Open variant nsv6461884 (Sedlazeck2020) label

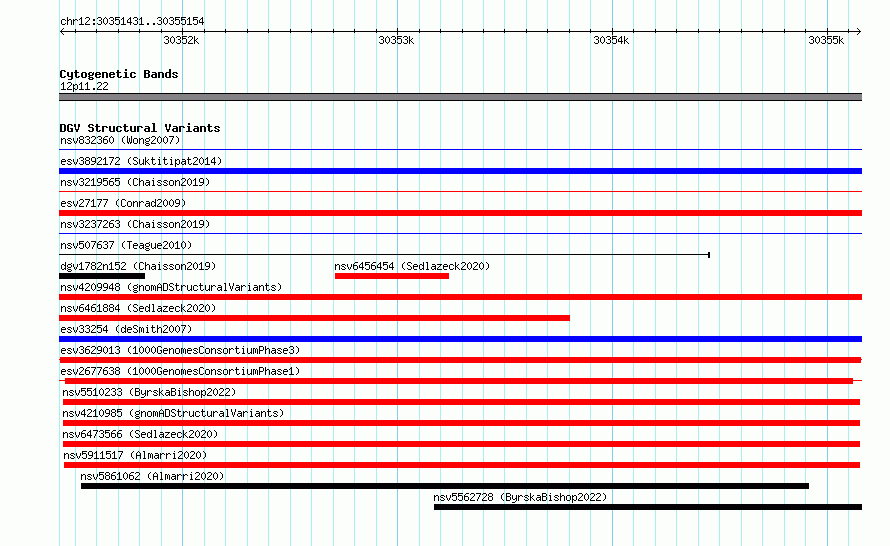click(138, 308)
